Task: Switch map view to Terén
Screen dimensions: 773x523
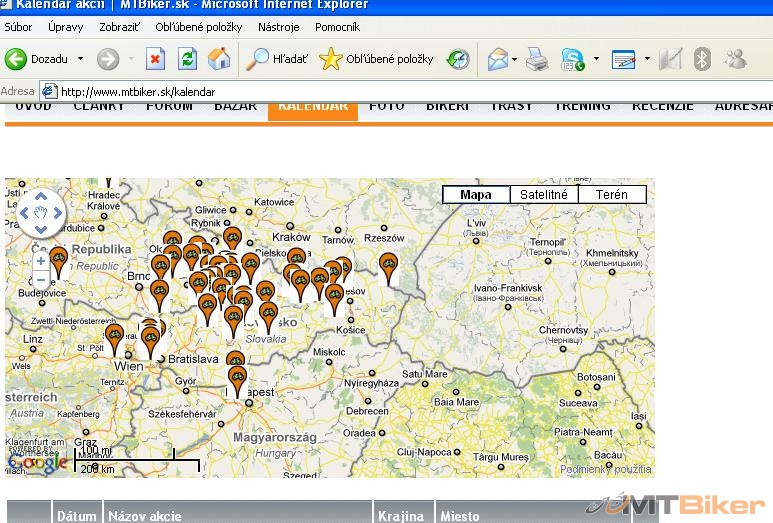Action: point(611,195)
